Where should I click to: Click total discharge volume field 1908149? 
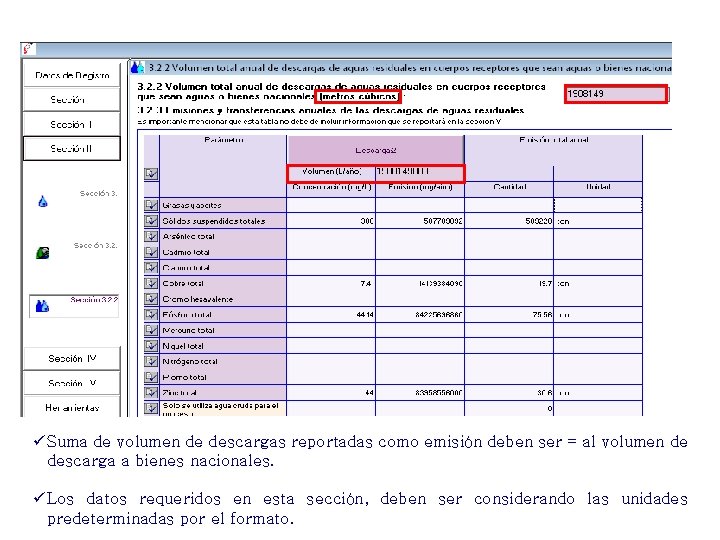(x=616, y=94)
